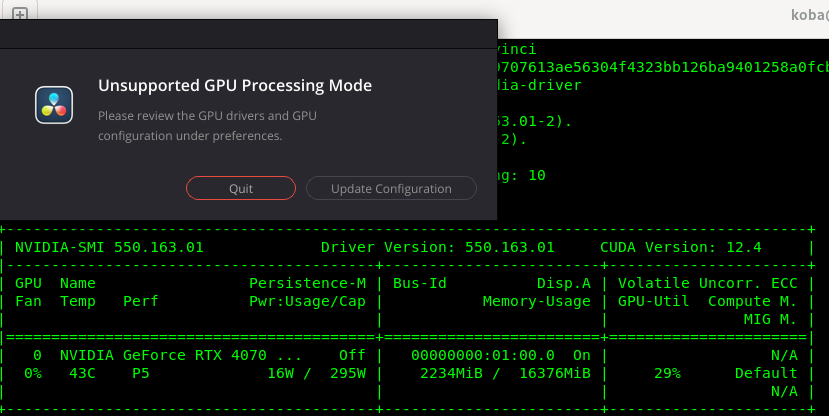This screenshot has width=829, height=416.
Task: Select the "GPU-Util" header text
Action: (653, 301)
